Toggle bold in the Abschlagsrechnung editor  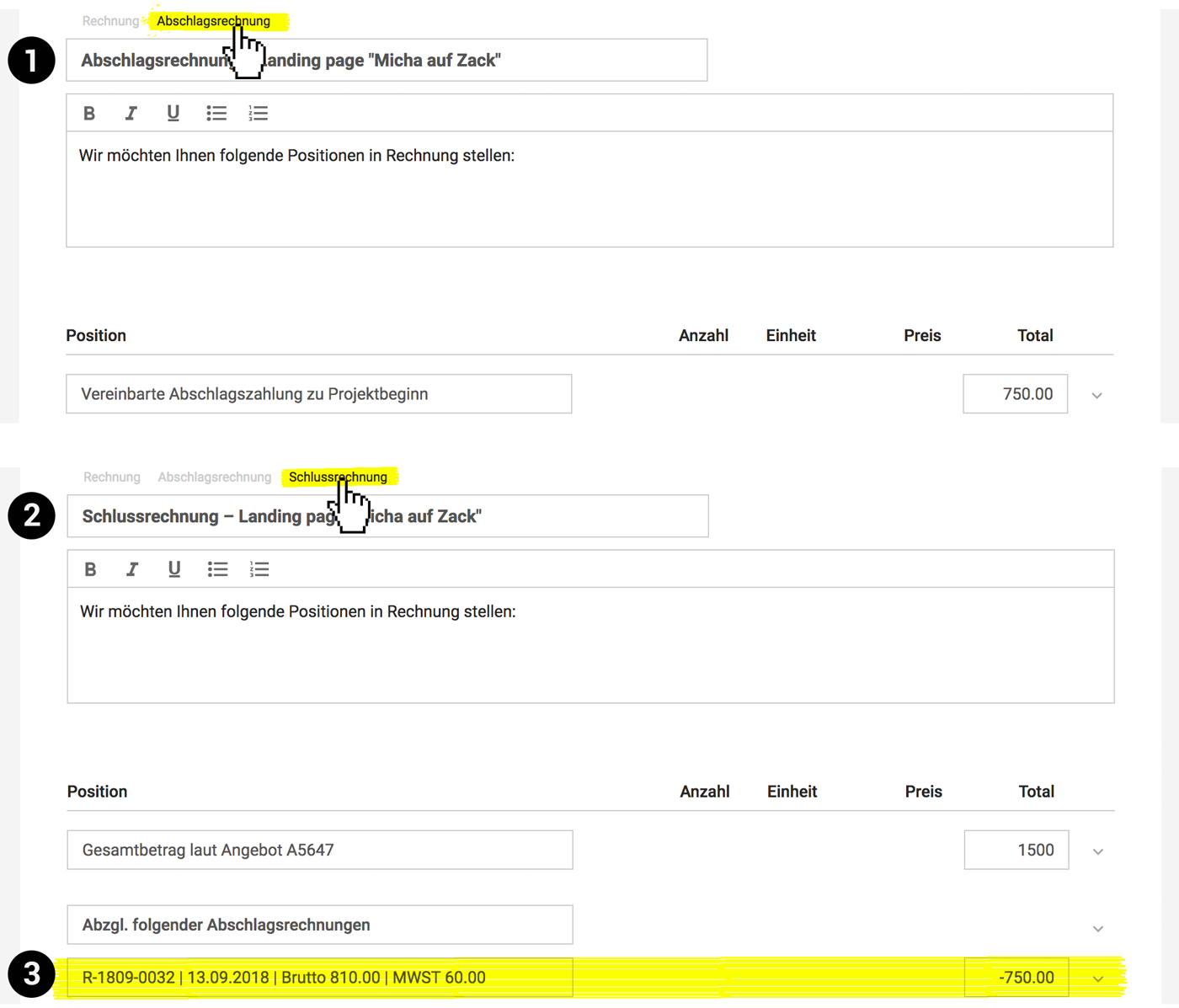click(x=89, y=113)
